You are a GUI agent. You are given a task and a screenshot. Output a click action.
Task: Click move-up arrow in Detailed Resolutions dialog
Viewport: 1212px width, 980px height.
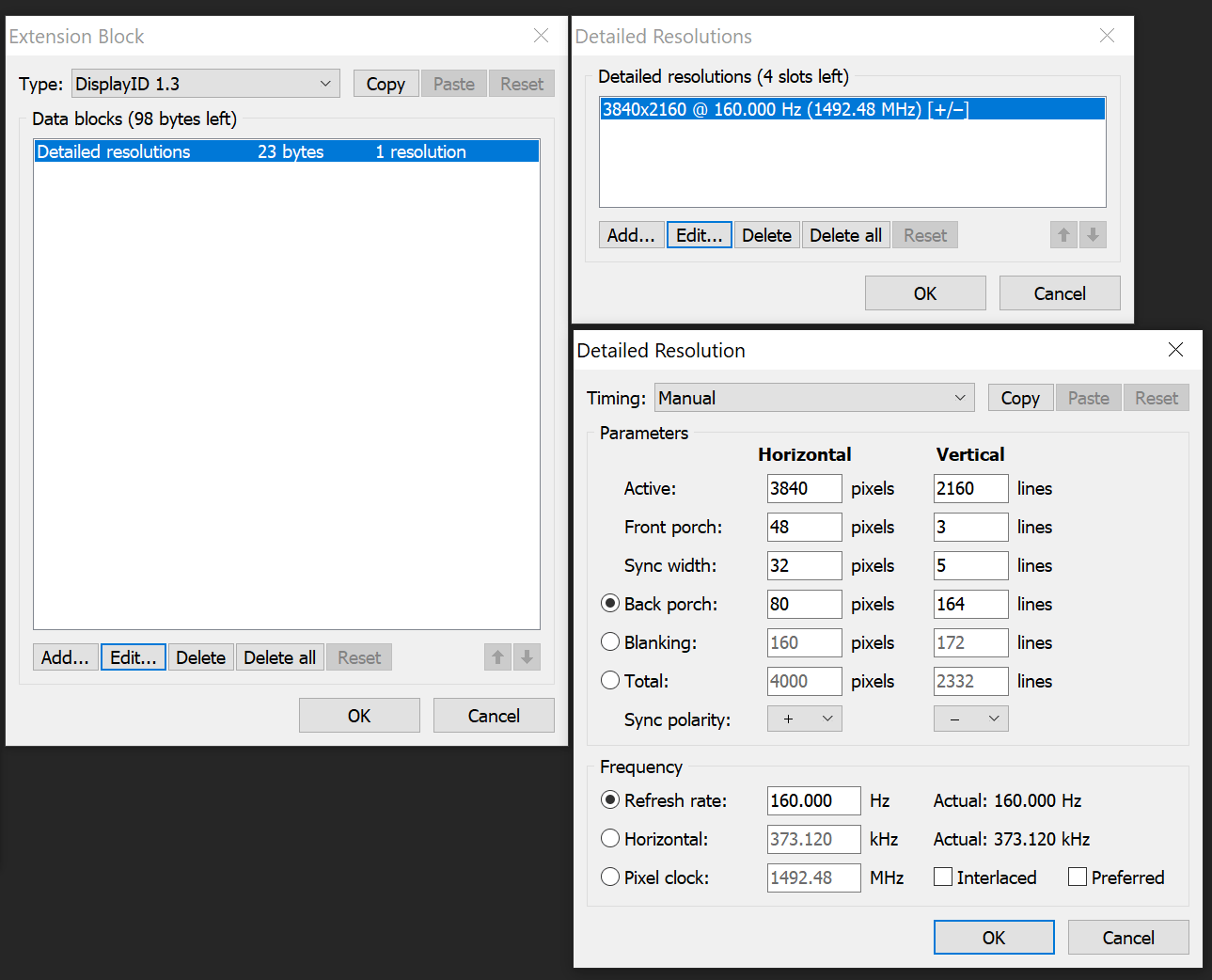[1063, 235]
